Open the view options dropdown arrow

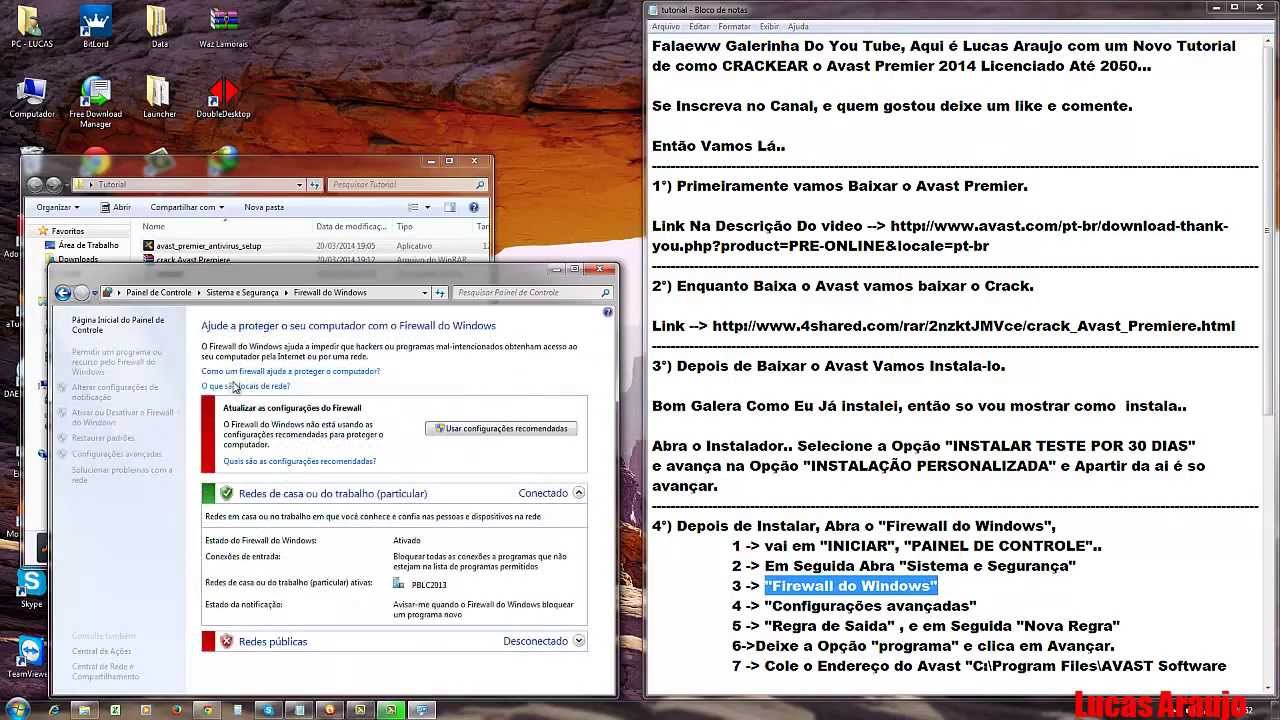tap(428, 207)
